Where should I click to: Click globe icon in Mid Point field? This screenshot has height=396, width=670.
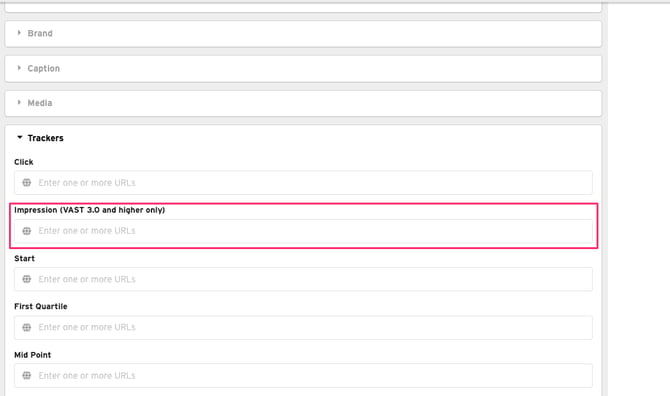tap(26, 376)
